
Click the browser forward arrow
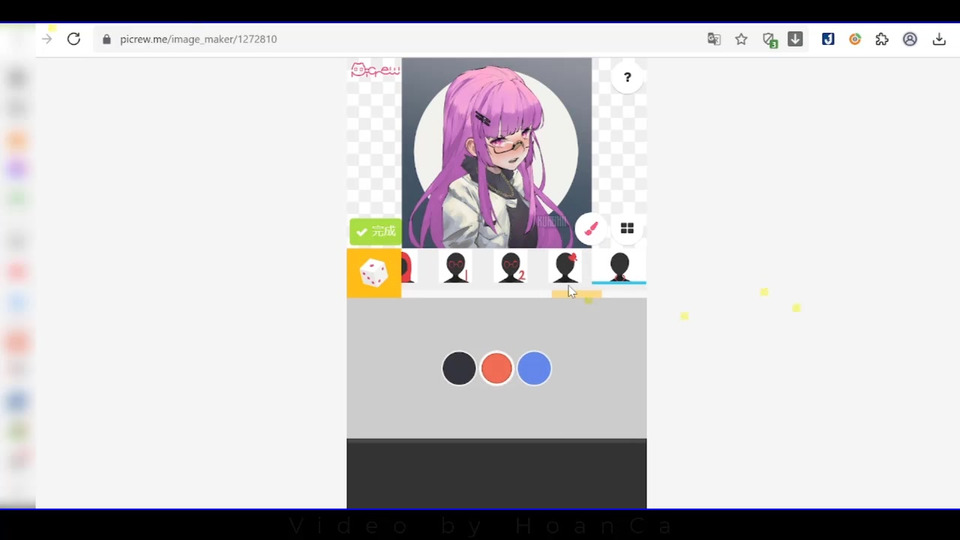click(47, 39)
